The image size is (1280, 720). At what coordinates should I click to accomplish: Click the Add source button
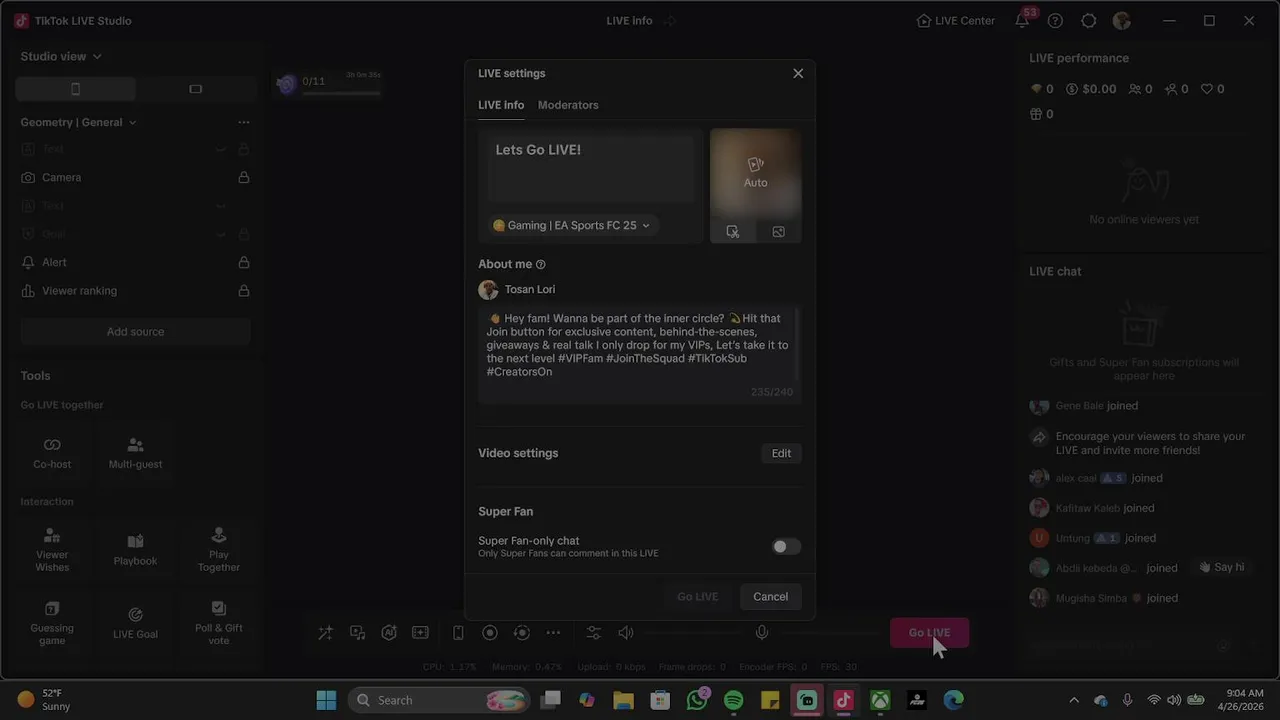point(135,332)
